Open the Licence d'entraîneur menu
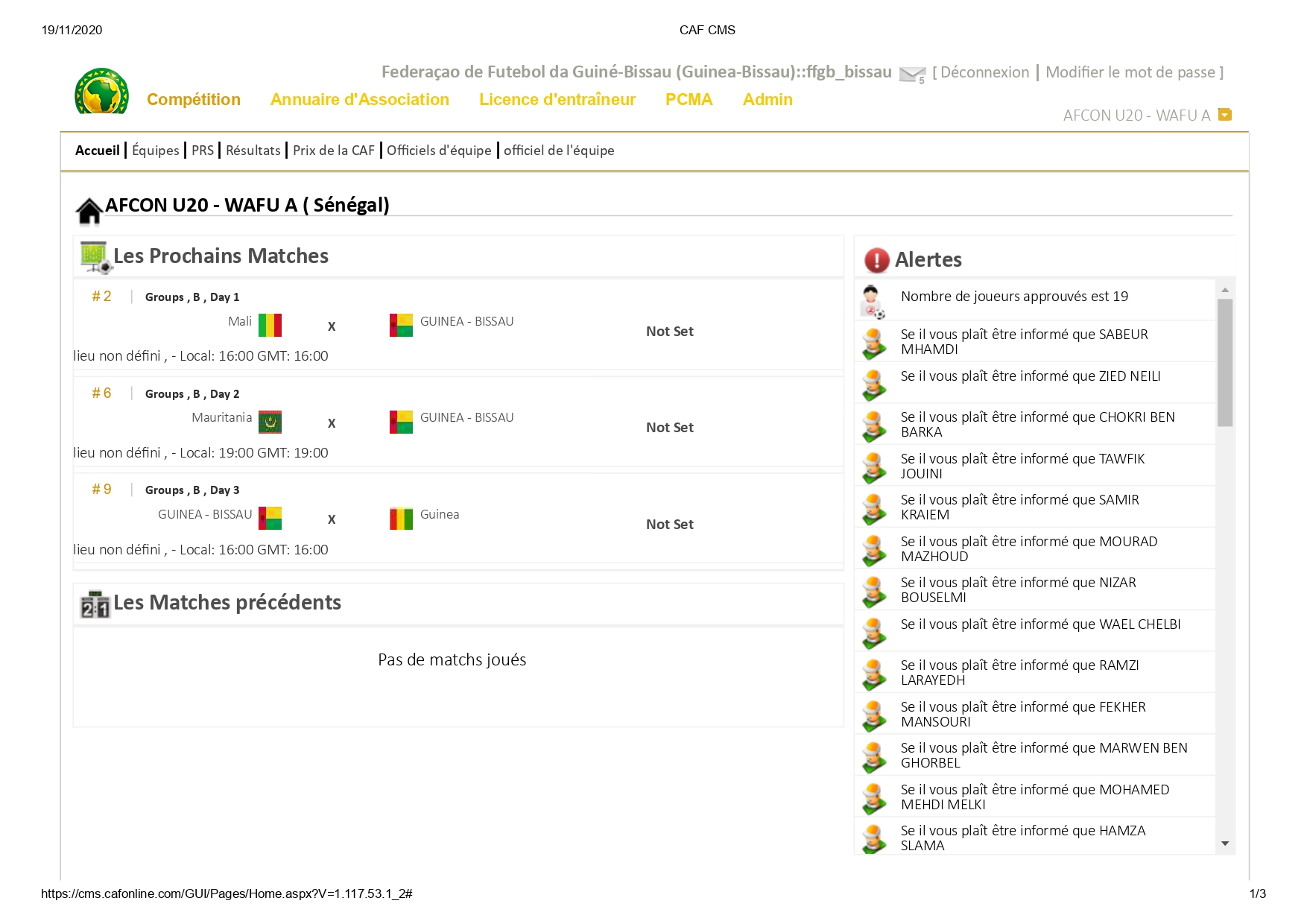 pos(557,100)
